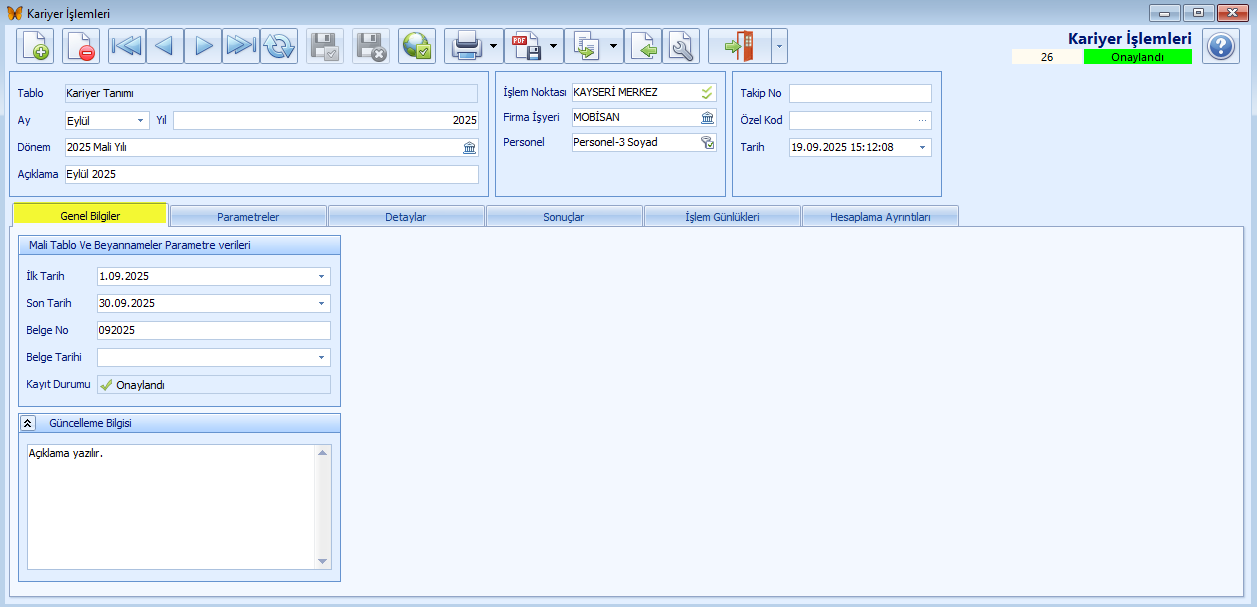Screen dimensions: 1257x607
Task: Open the help question mark button
Action: pyautogui.click(x=1221, y=46)
